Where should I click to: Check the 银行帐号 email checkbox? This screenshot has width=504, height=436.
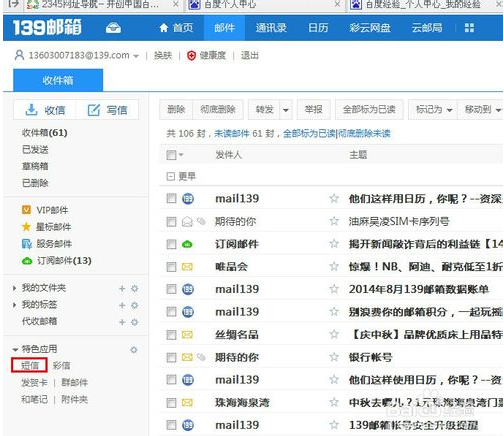coord(171,357)
